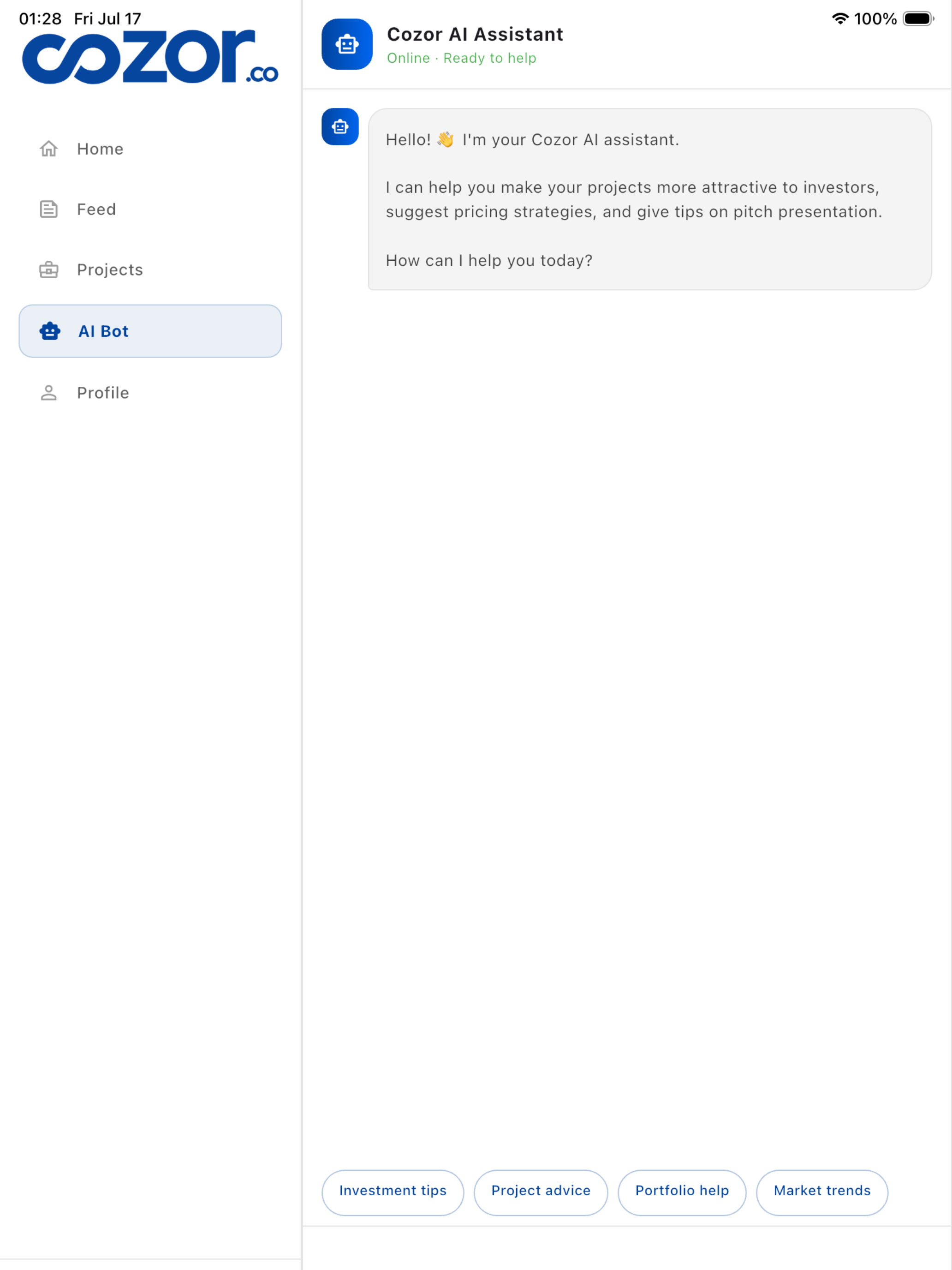Click the Feed document icon
The image size is (952, 1270).
49,209
